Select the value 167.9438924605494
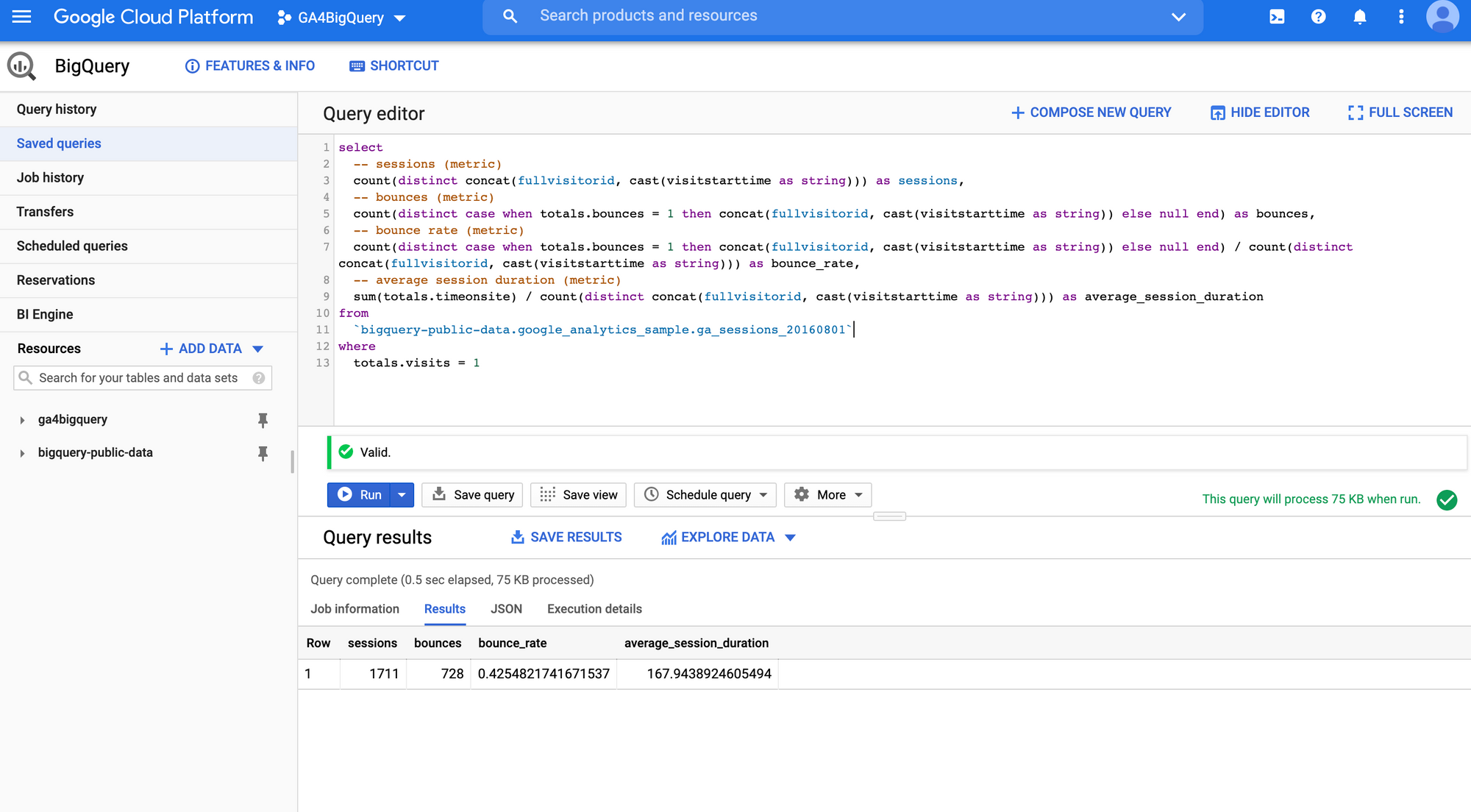 pyautogui.click(x=709, y=674)
